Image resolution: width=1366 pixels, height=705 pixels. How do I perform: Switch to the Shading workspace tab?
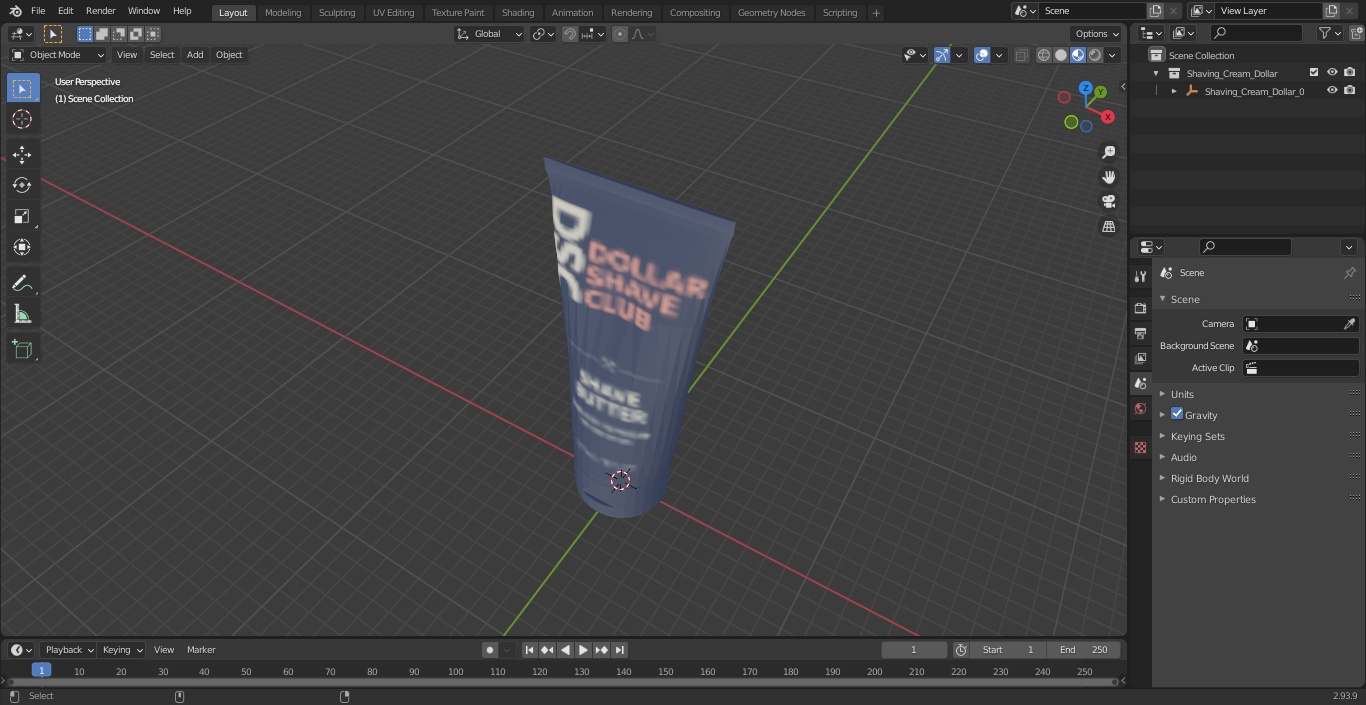pos(518,12)
